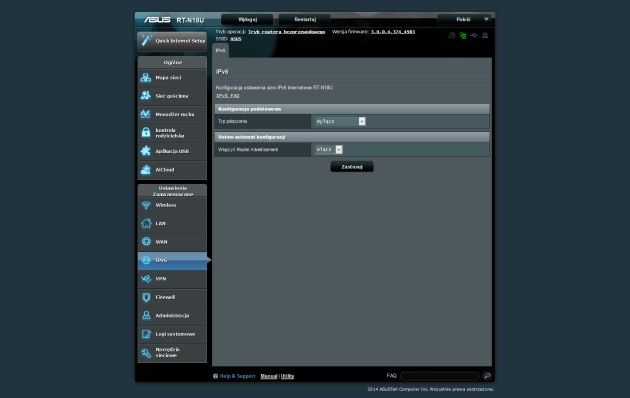Image resolution: width=630 pixels, height=398 pixels.
Task: Open the WAN menu item
Action: tap(172, 242)
